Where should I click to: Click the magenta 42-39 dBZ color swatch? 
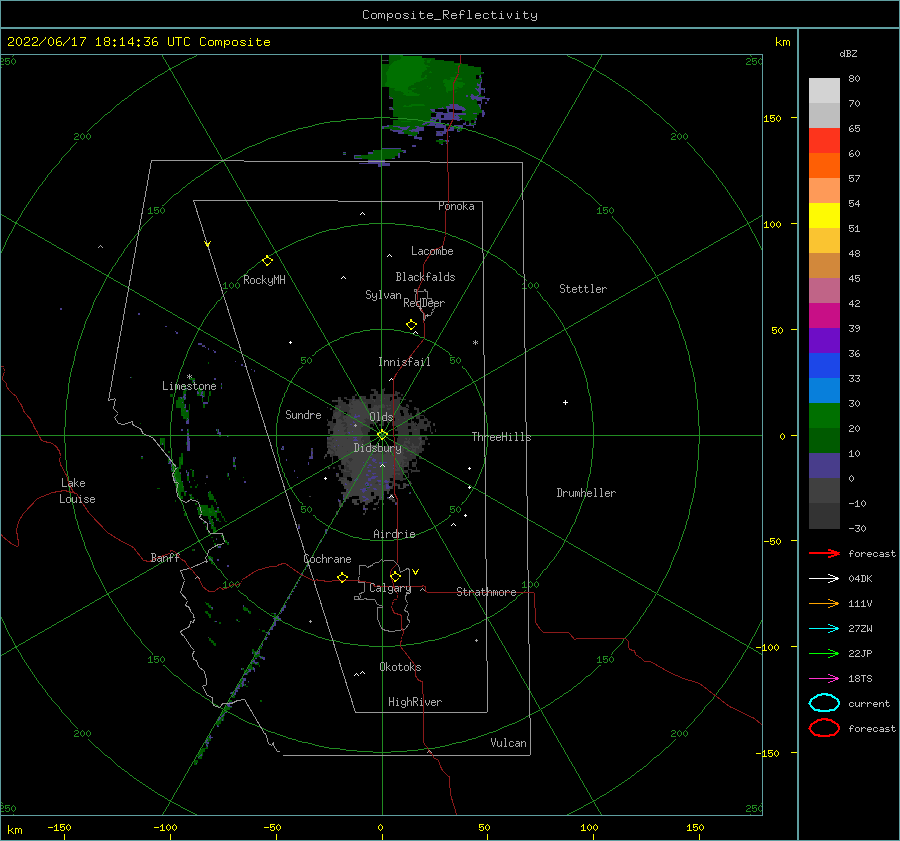[824, 316]
